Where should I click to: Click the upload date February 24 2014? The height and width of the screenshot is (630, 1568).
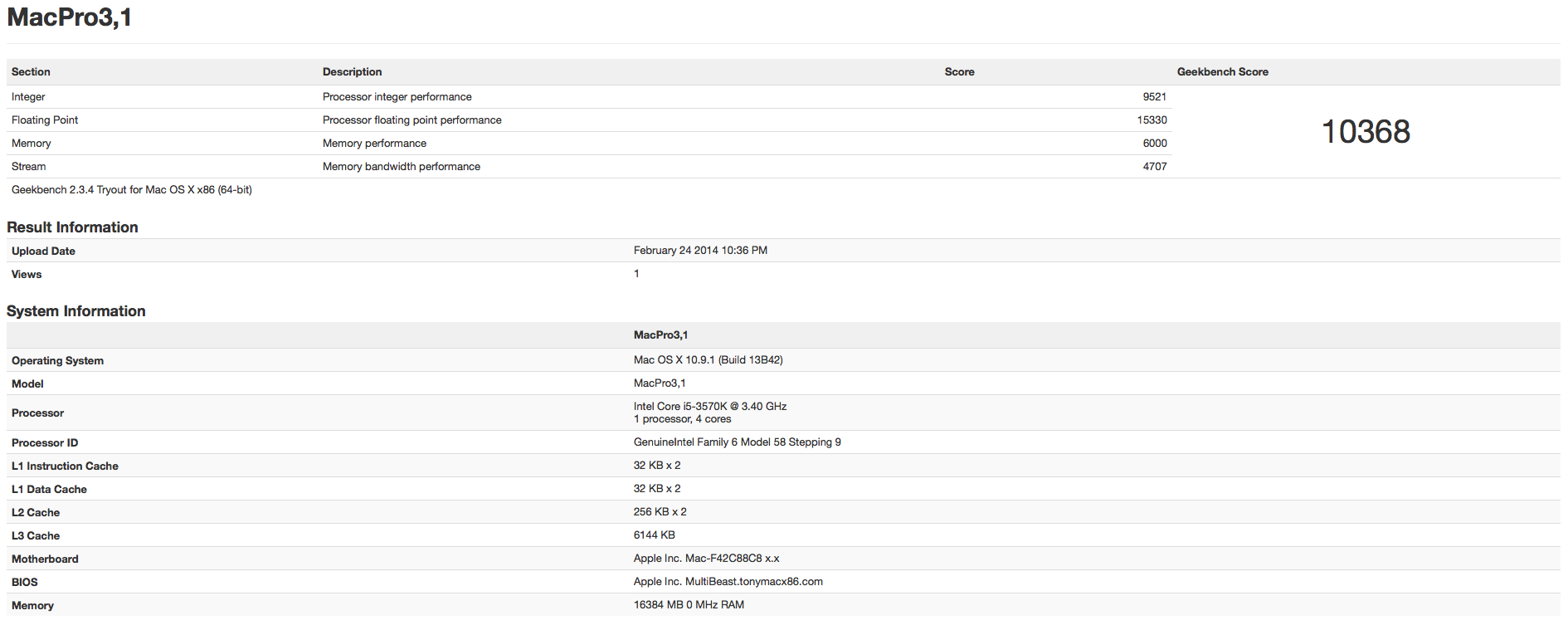coord(700,251)
